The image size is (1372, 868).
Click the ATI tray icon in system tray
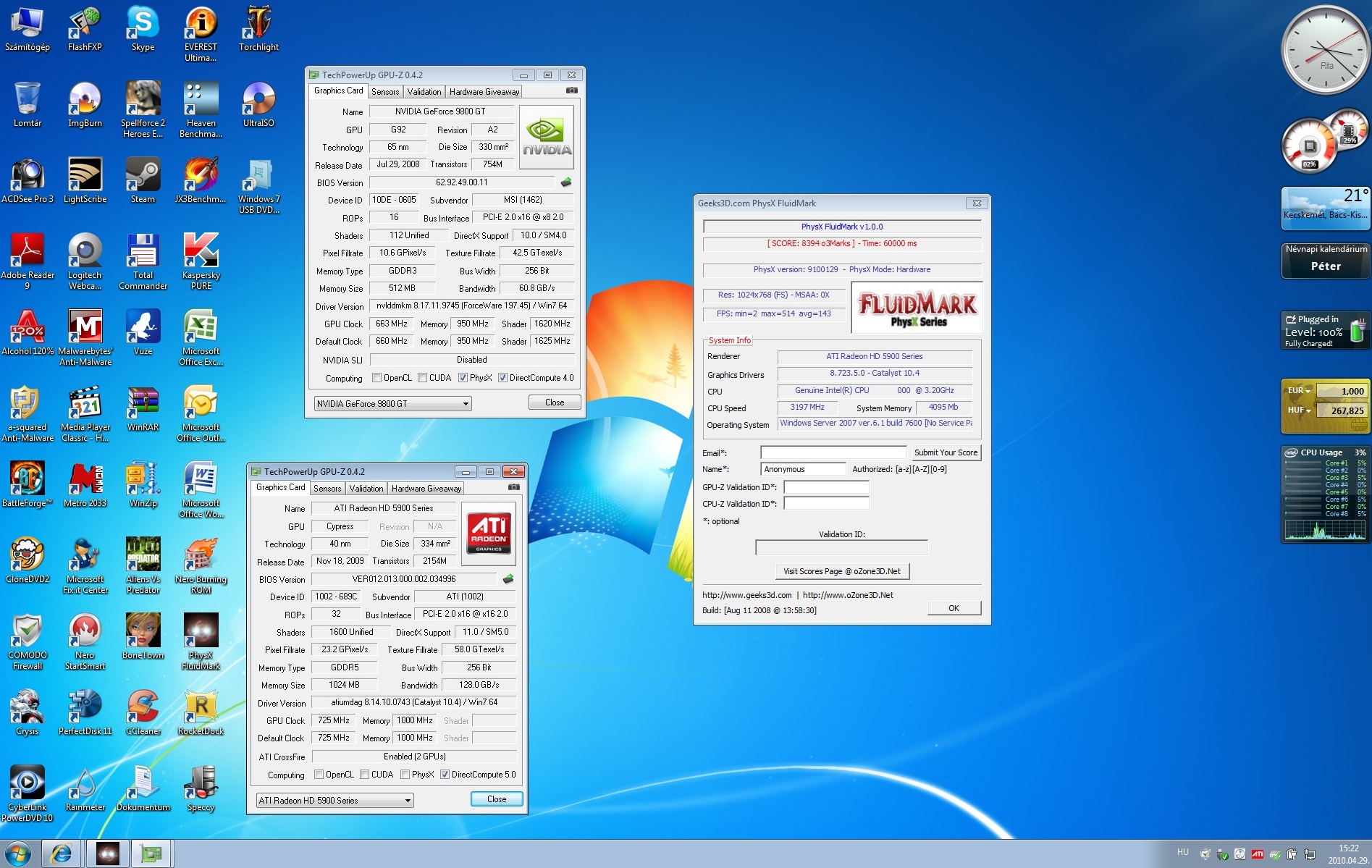[x=1258, y=854]
